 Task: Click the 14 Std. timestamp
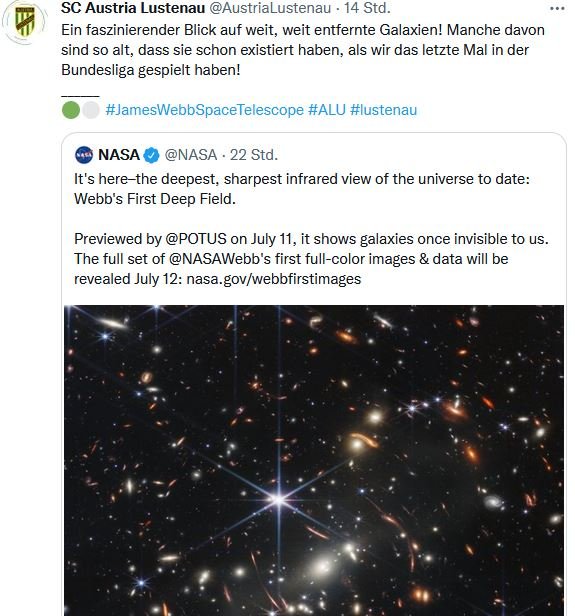[367, 8]
